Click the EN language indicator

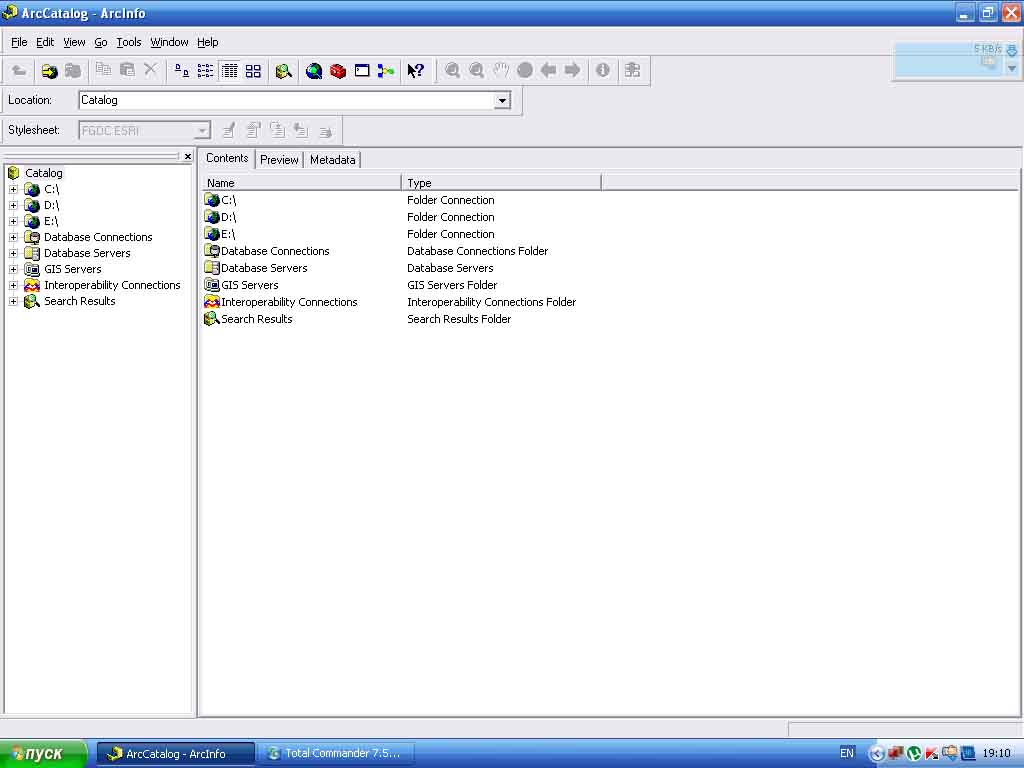pos(846,753)
